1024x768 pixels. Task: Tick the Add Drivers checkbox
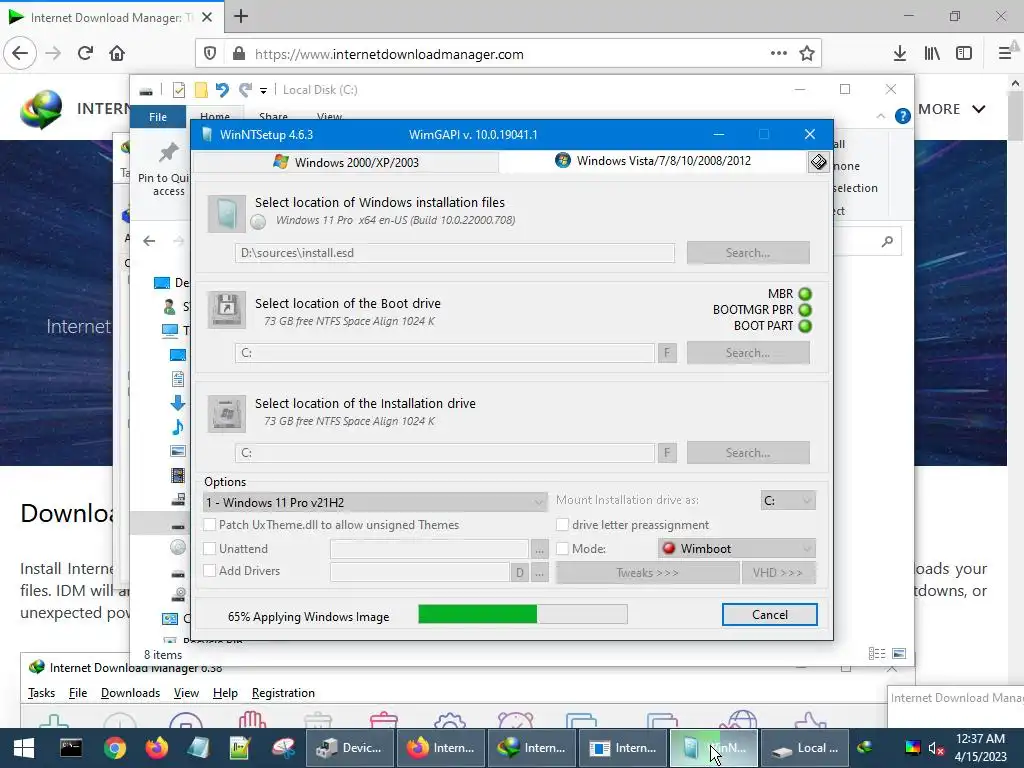coord(210,571)
